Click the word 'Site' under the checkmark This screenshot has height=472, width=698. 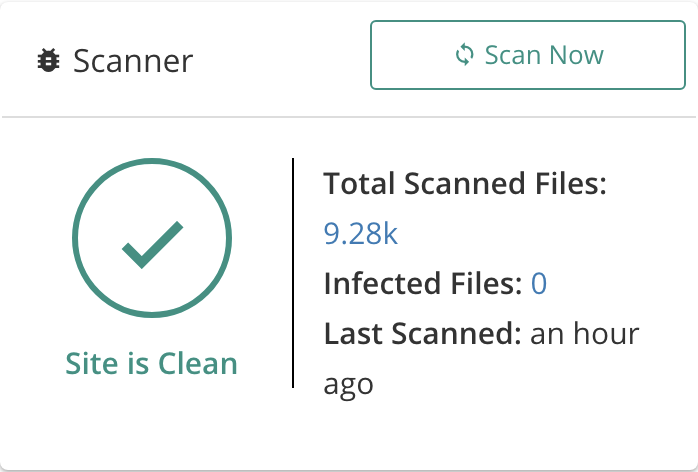pyautogui.click(x=93, y=363)
